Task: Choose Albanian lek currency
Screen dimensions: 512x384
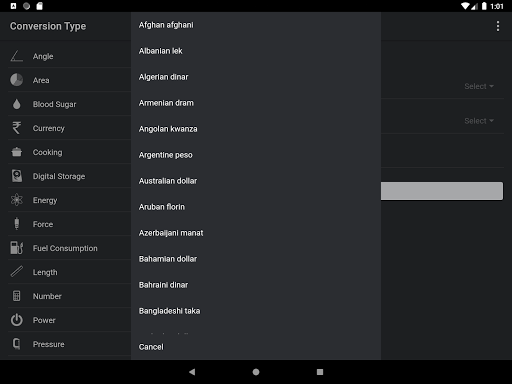Action: click(x=256, y=51)
